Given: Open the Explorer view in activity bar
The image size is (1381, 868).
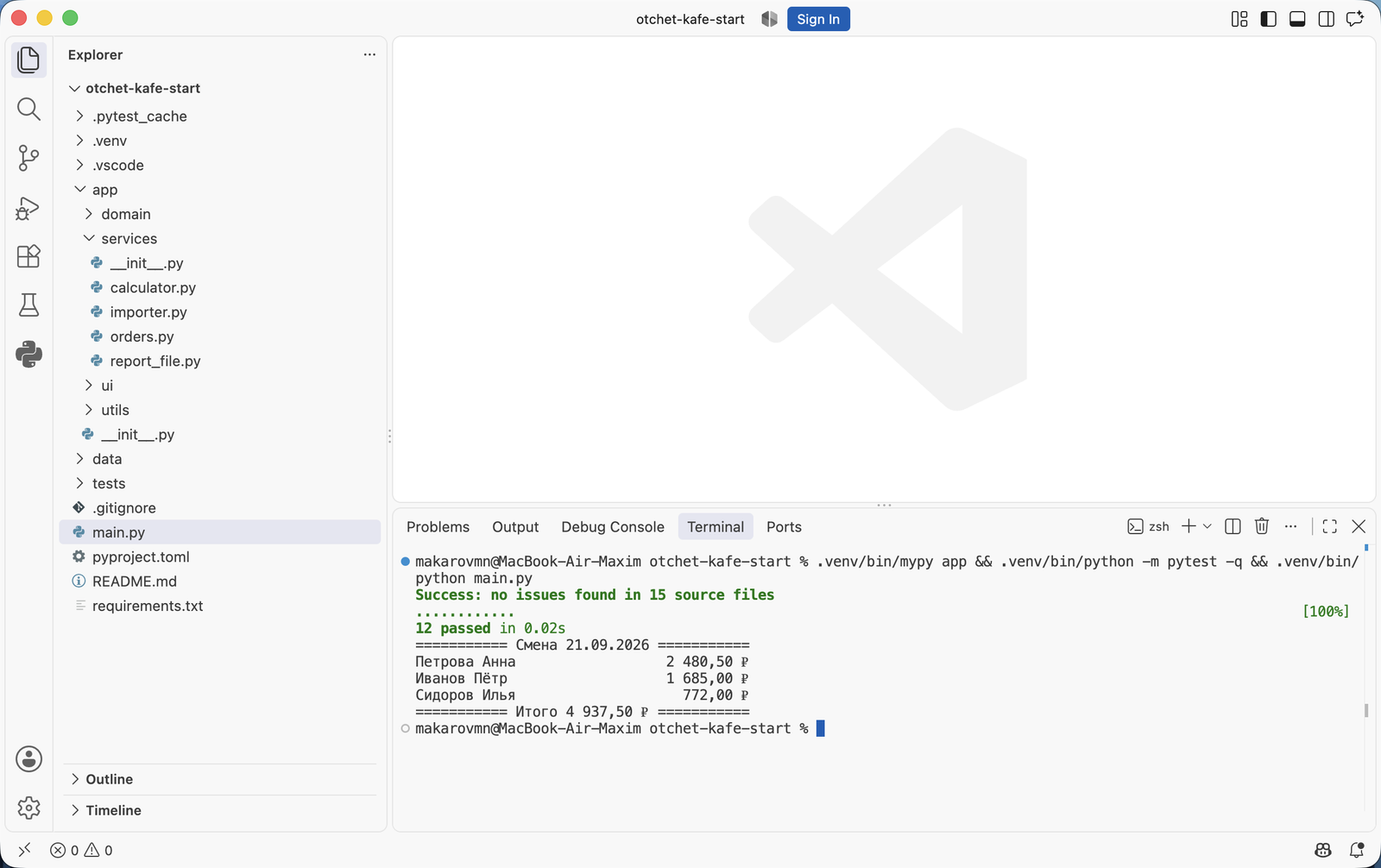Looking at the screenshot, I should [28, 60].
